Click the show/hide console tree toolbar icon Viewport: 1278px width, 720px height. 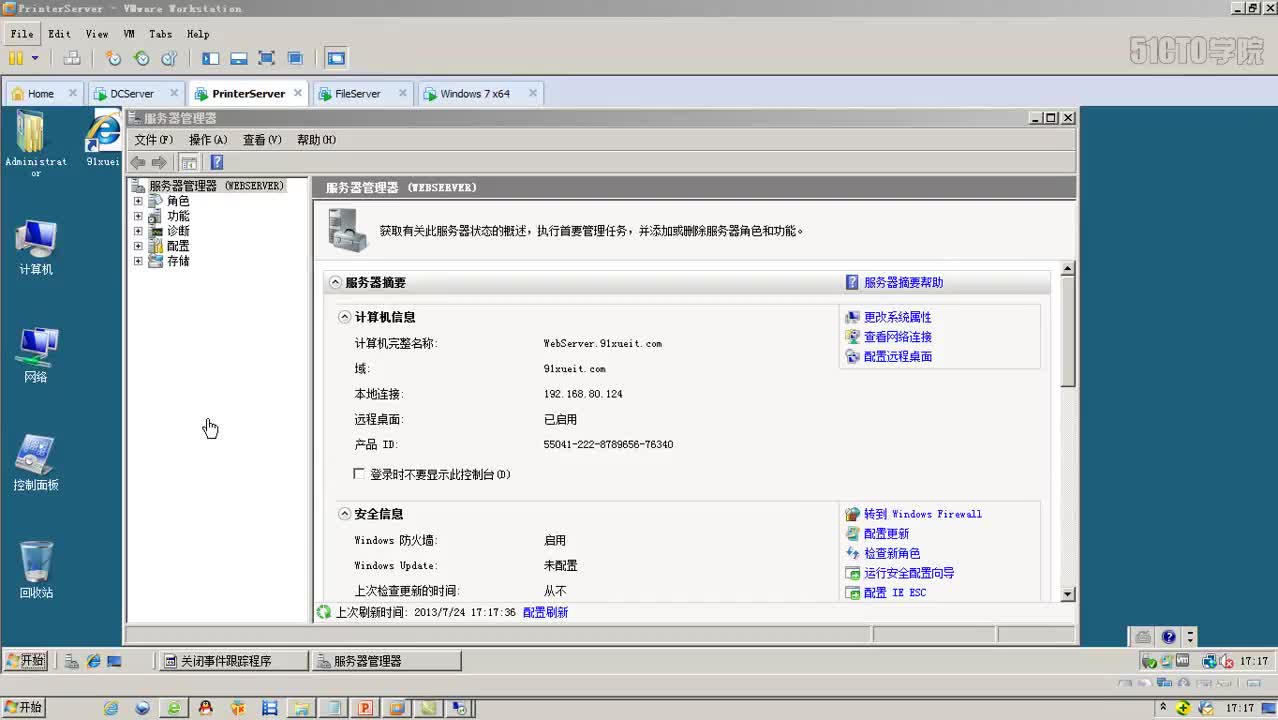point(188,162)
